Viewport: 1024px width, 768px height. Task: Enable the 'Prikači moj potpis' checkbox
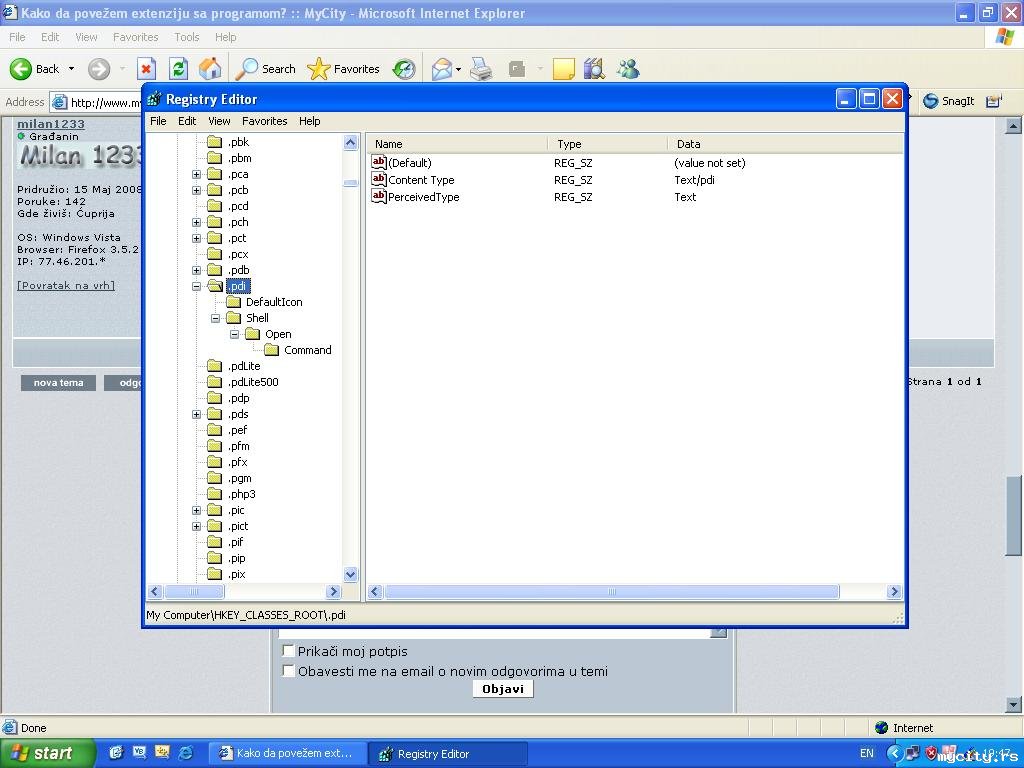[289, 652]
